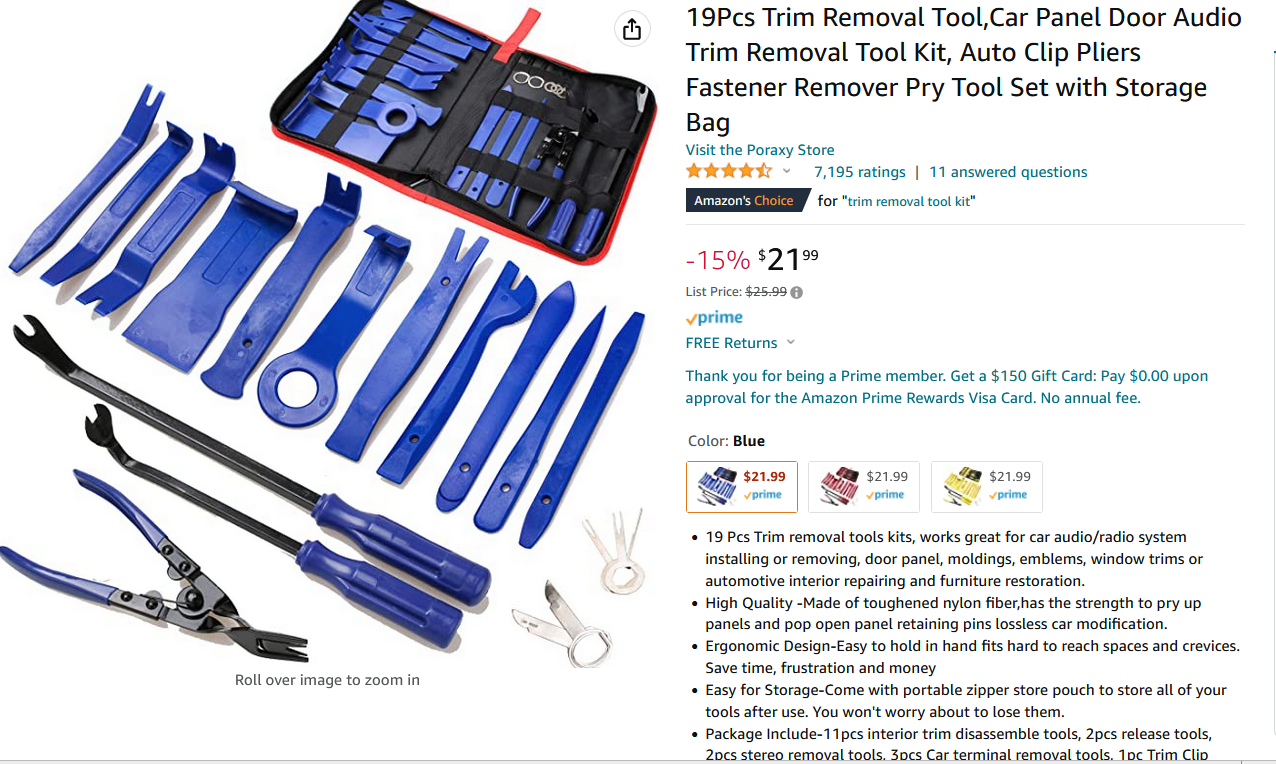This screenshot has height=764, width=1276.
Task: Select the Blue color option
Action: tap(742, 486)
